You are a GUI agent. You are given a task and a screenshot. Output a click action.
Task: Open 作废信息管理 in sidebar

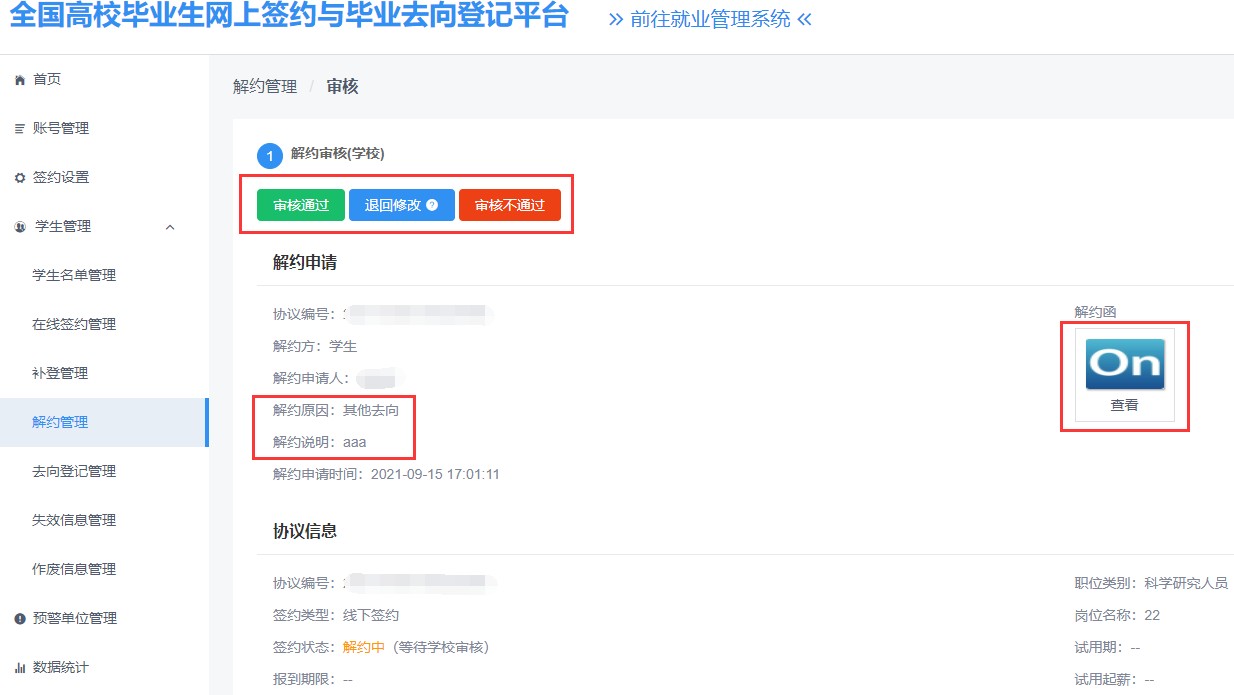[x=74, y=570]
